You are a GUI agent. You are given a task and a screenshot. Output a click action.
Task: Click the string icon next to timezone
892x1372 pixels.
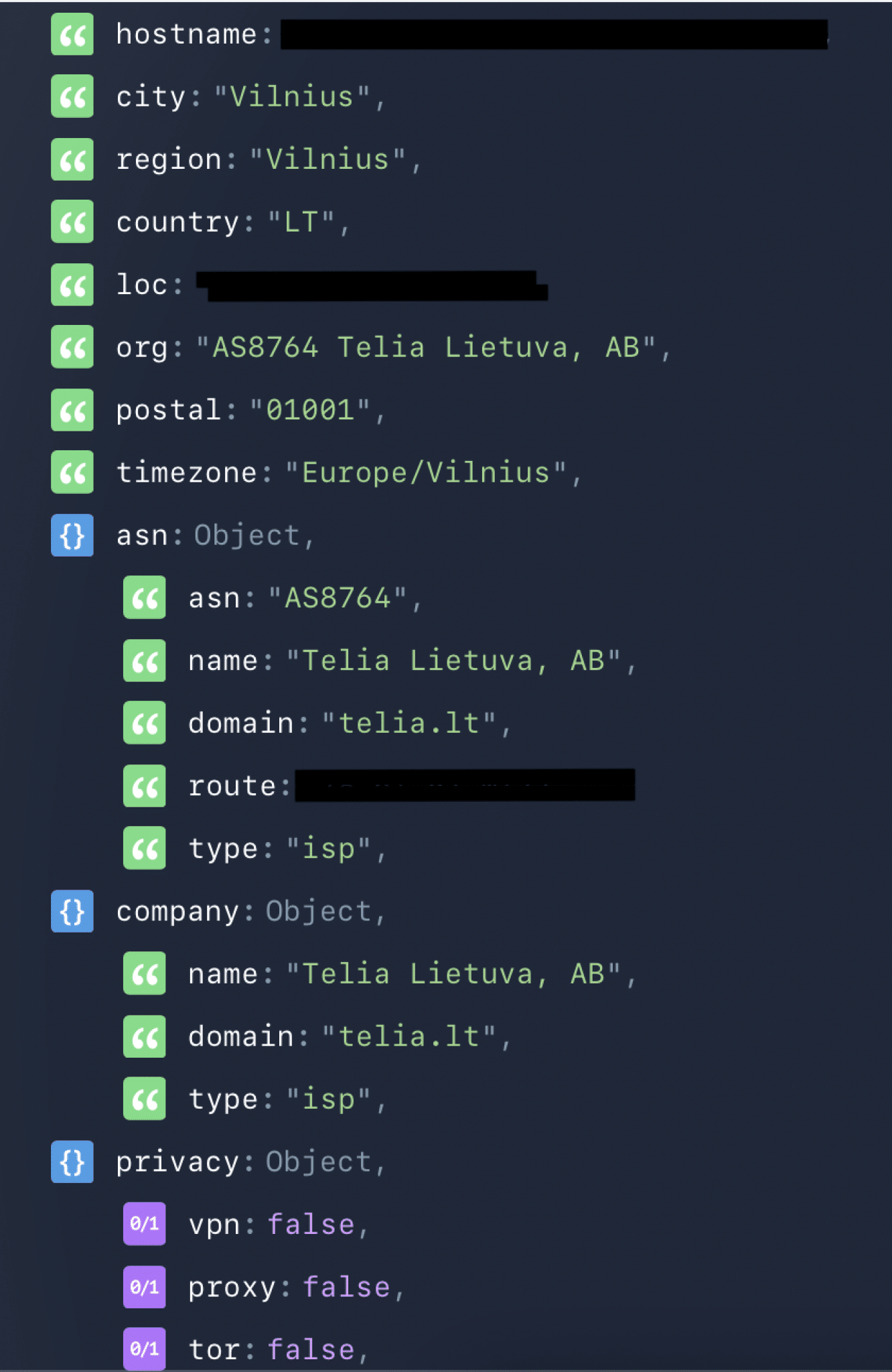[72, 473]
